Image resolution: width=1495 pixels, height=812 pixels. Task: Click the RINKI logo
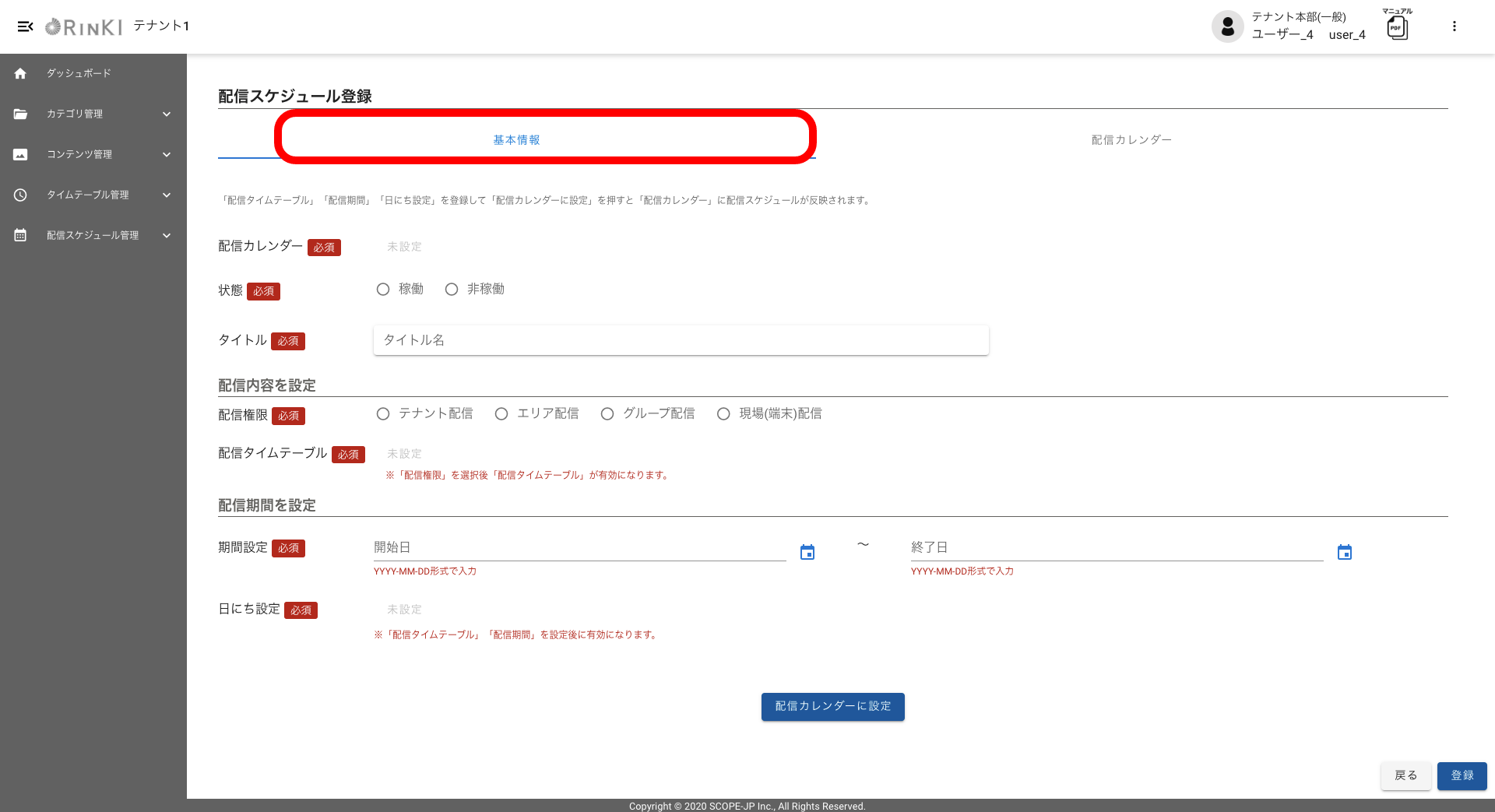pyautogui.click(x=84, y=27)
